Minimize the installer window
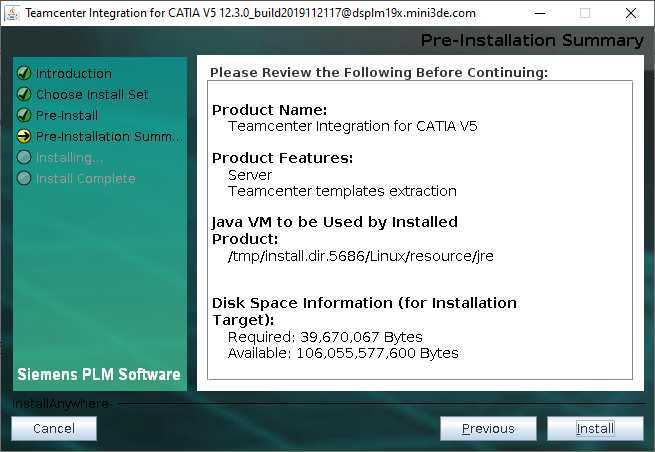655x452 pixels. (540, 13)
